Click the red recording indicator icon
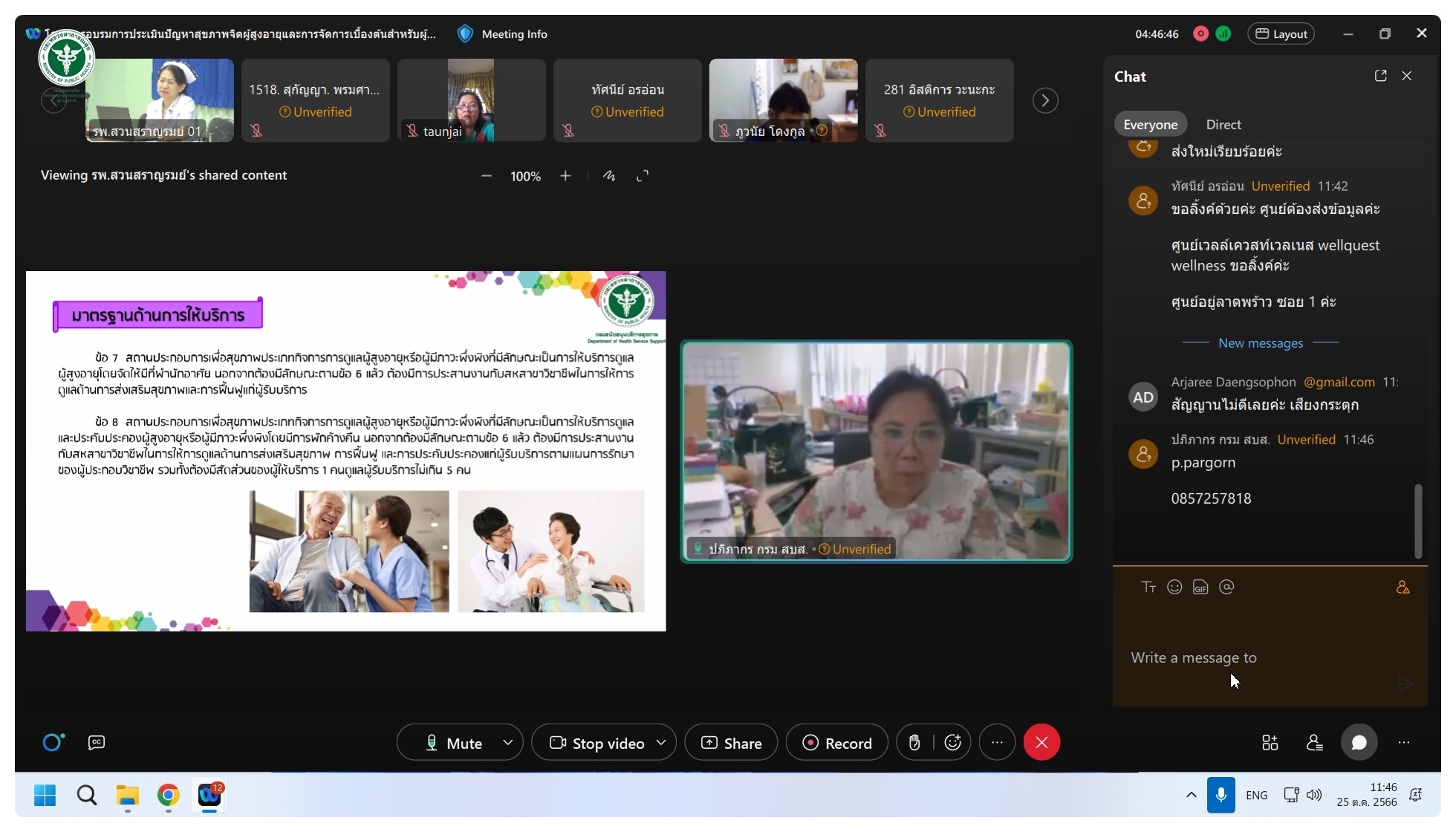The width and height of the screenshot is (1456, 832). pyautogui.click(x=1200, y=34)
